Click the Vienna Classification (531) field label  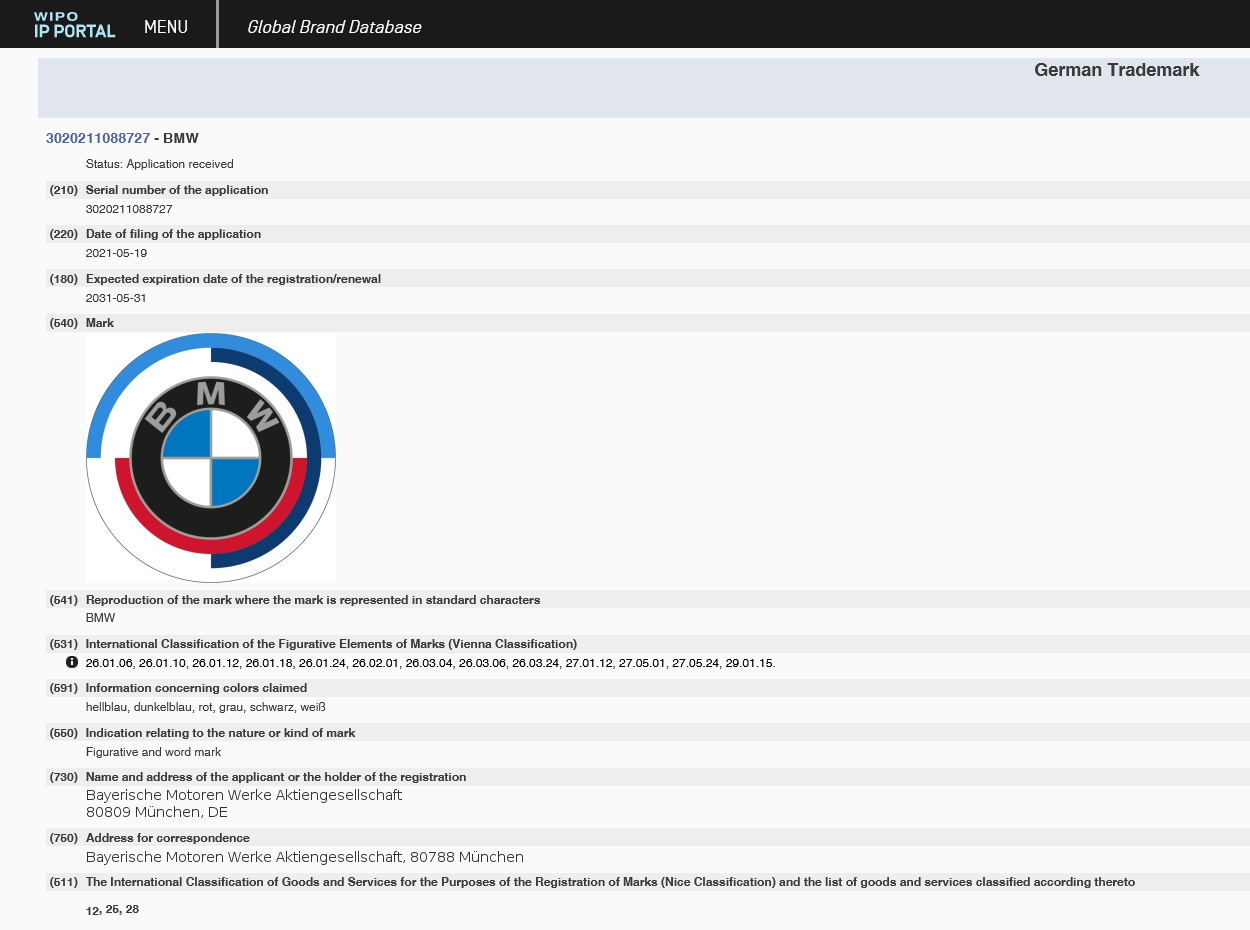(x=331, y=644)
